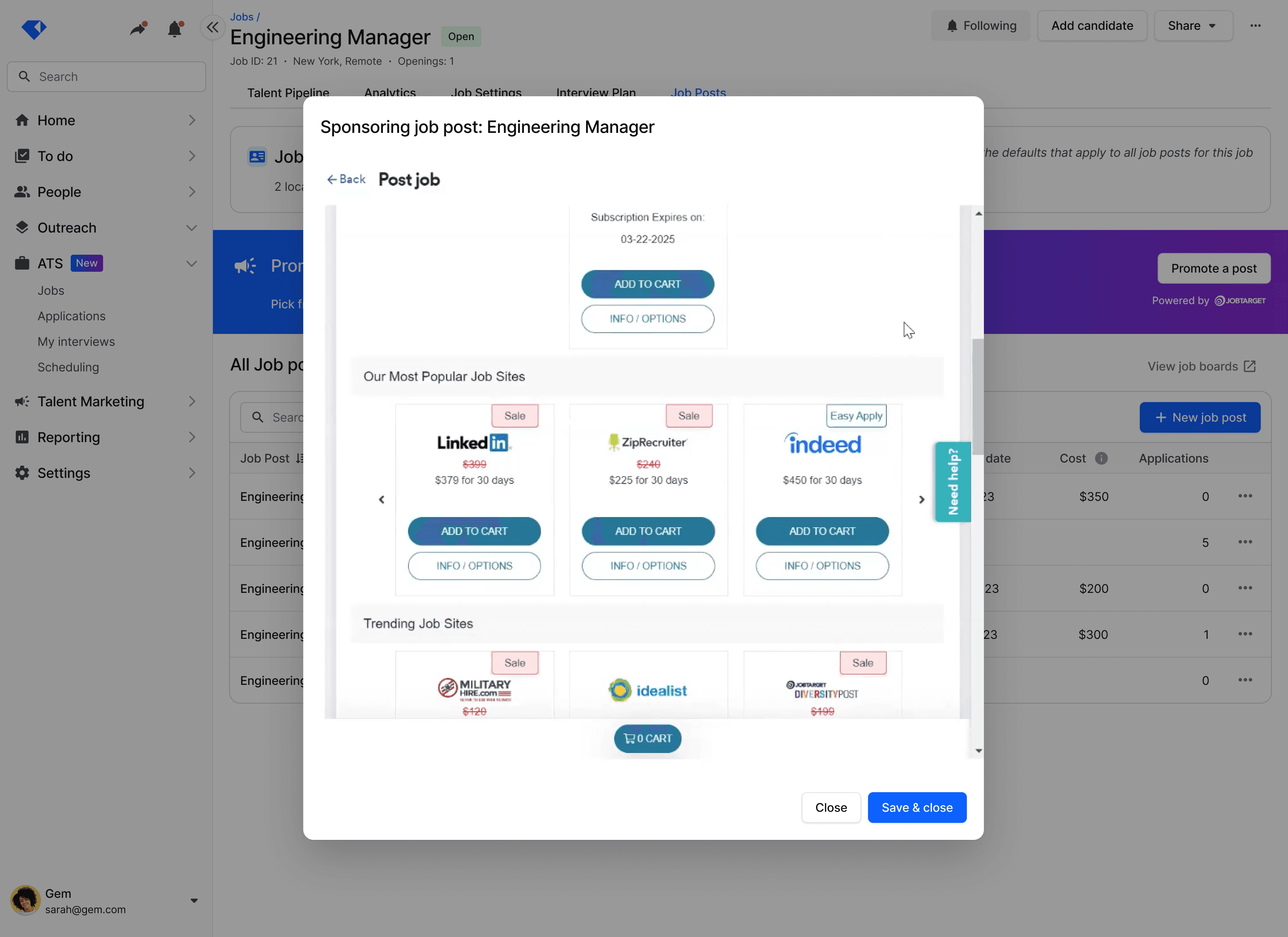Open the 0 Cart shopping cart
Image resolution: width=1288 pixels, height=937 pixels.
click(647, 738)
